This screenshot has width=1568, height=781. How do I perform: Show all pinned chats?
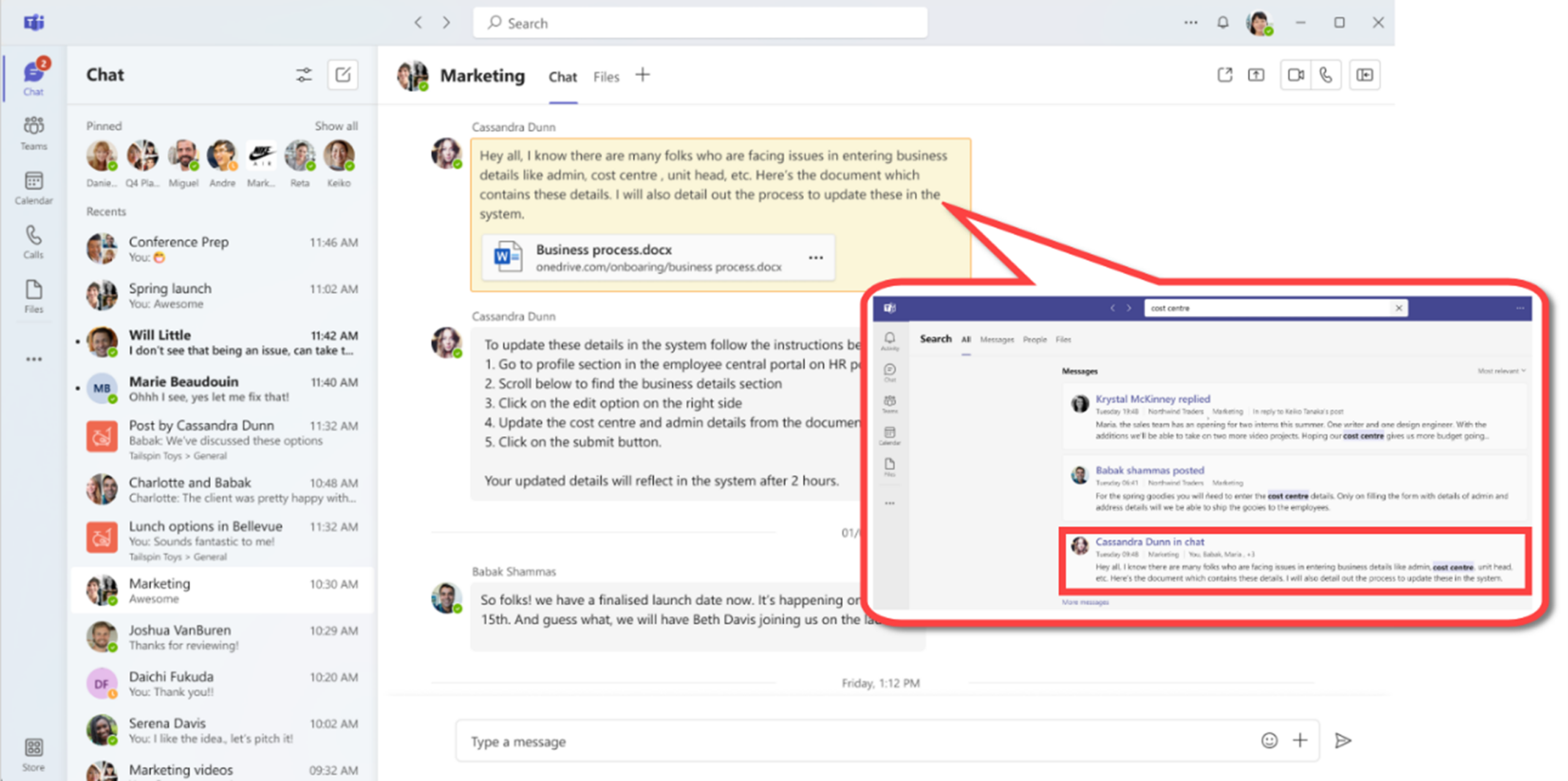coord(336,126)
